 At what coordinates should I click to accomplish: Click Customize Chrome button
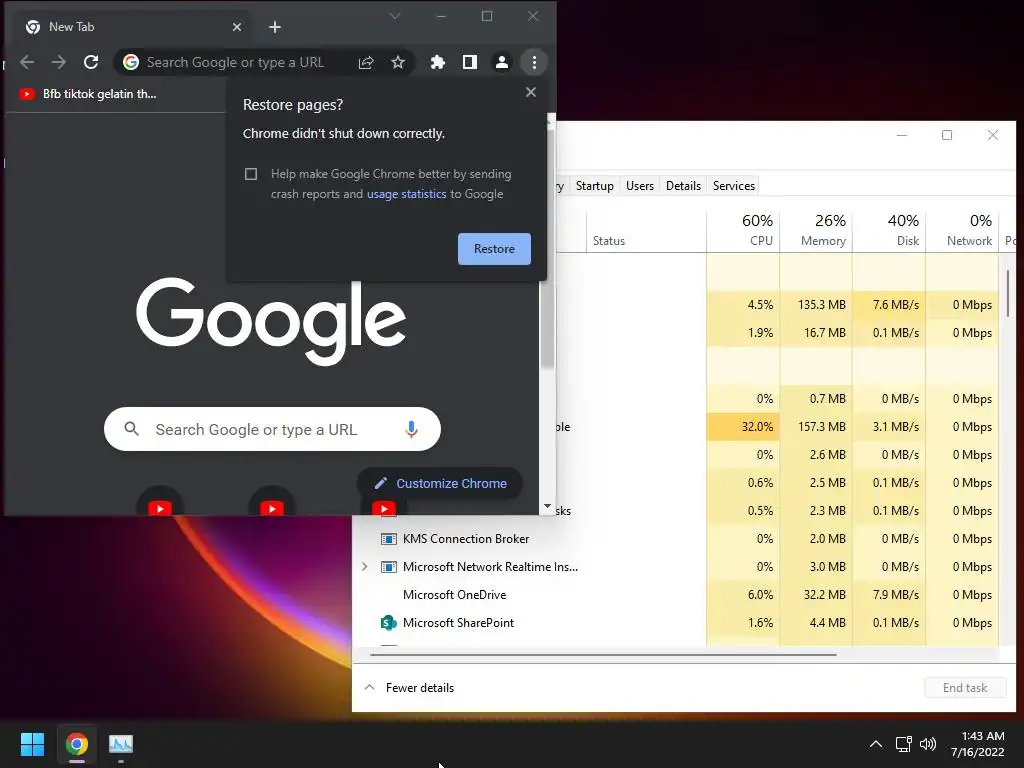[440, 483]
